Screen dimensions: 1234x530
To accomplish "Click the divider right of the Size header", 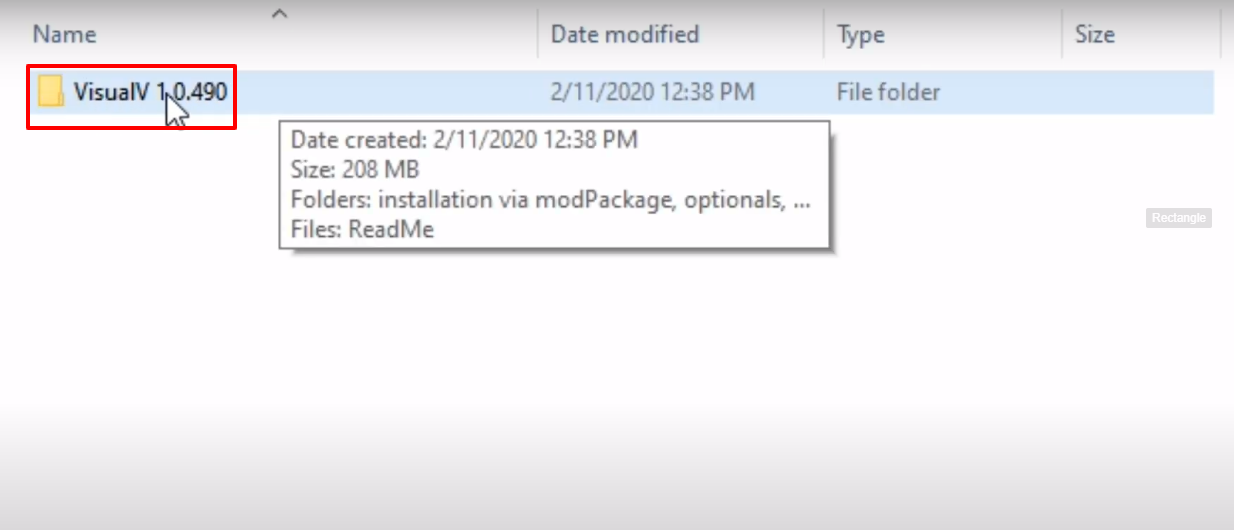I will click(x=1220, y=35).
